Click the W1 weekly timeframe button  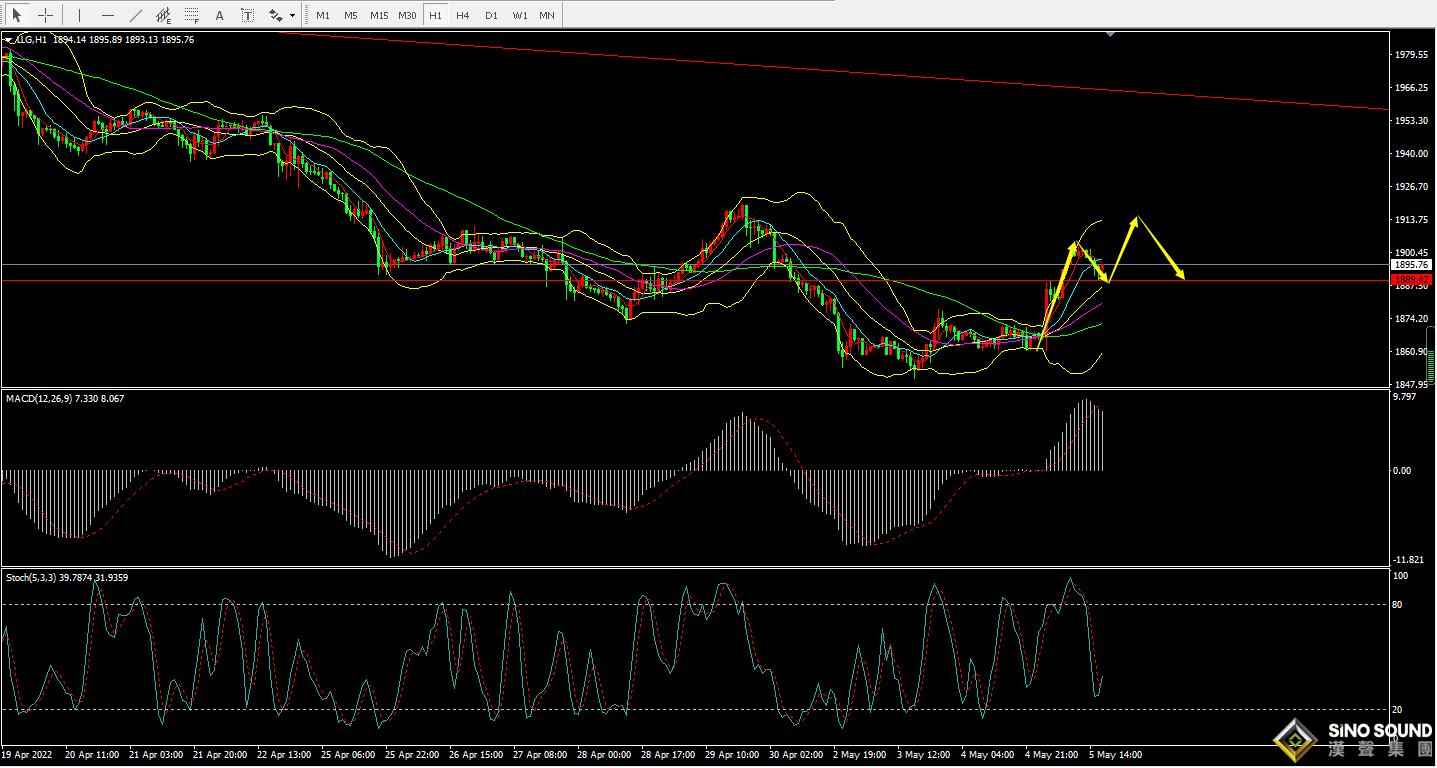click(x=520, y=15)
